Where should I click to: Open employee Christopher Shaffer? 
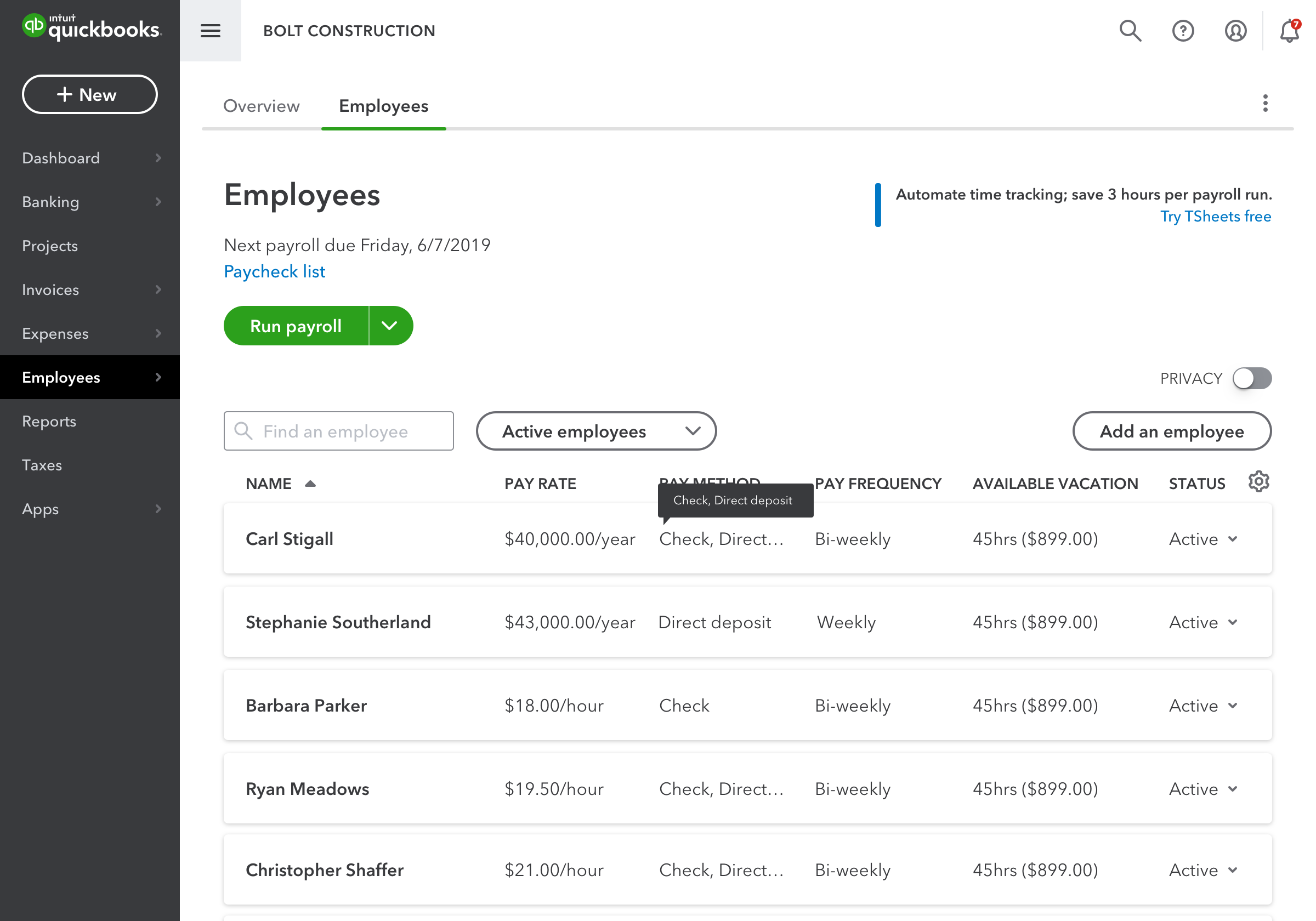325,870
